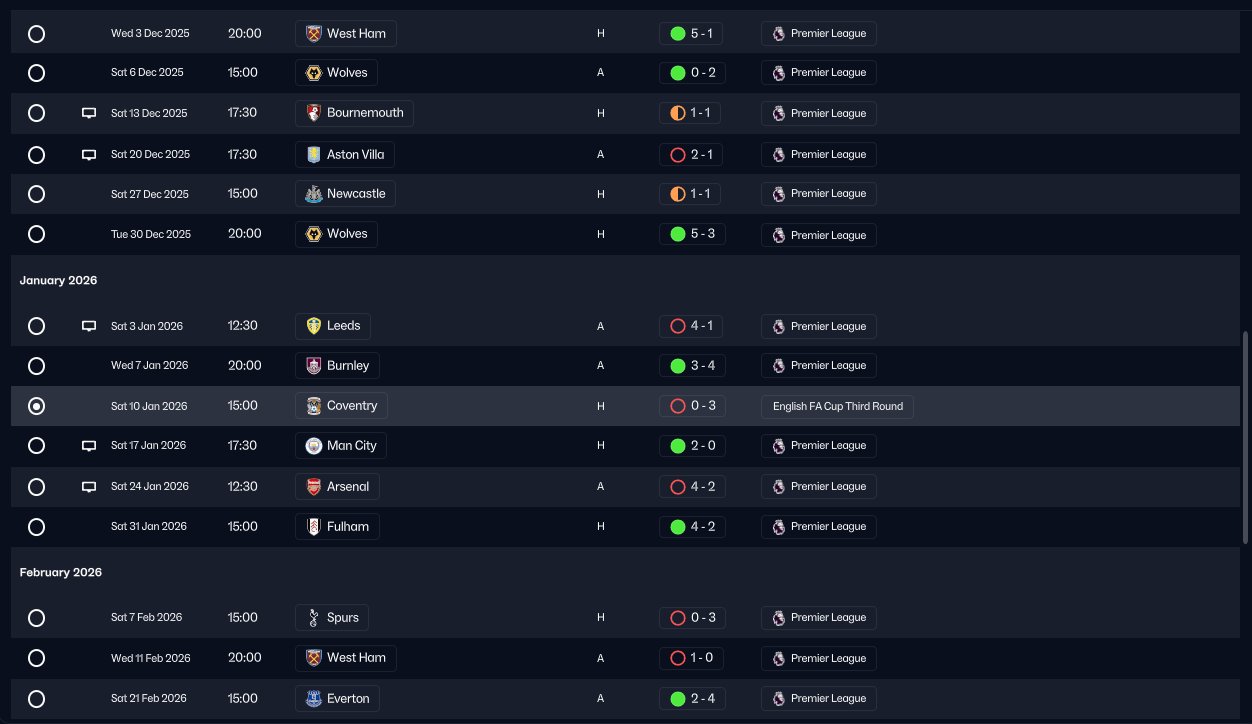The height and width of the screenshot is (724, 1252).
Task: Click the green win indicator for Wolves 5 - 3
Action: click(677, 234)
